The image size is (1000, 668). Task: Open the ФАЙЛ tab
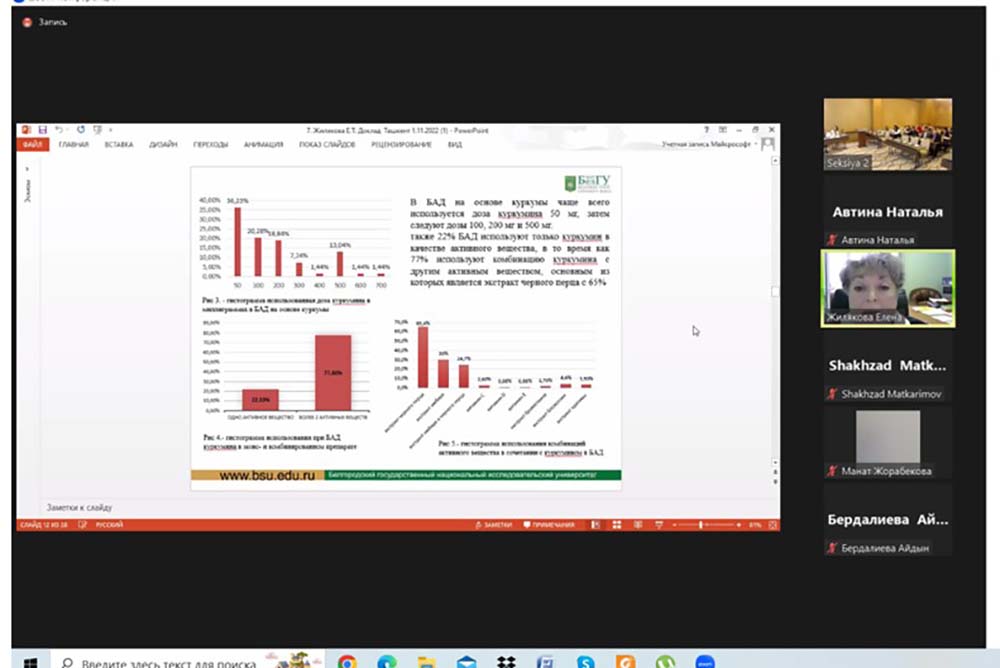31,145
